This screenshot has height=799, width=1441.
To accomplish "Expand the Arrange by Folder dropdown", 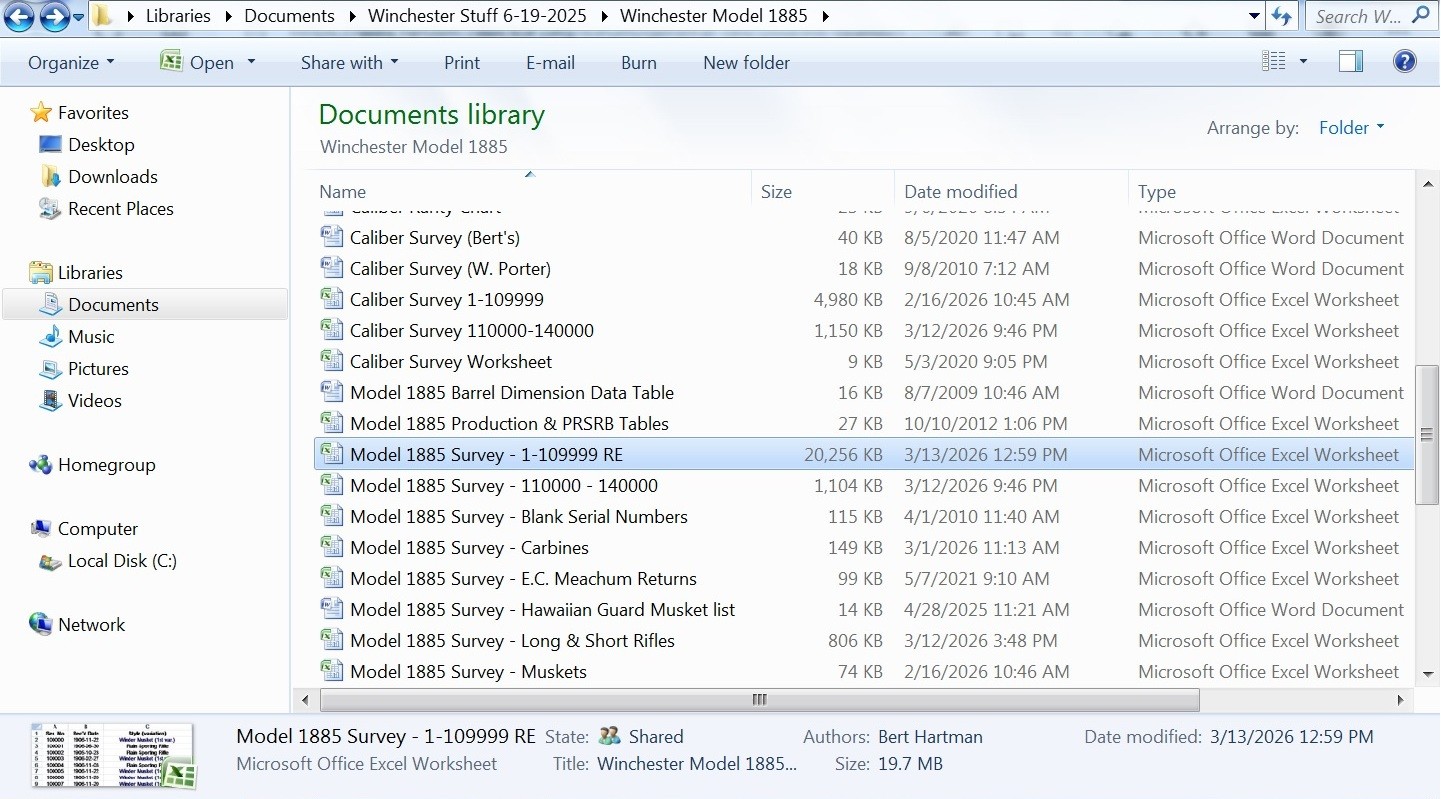I will point(1351,128).
